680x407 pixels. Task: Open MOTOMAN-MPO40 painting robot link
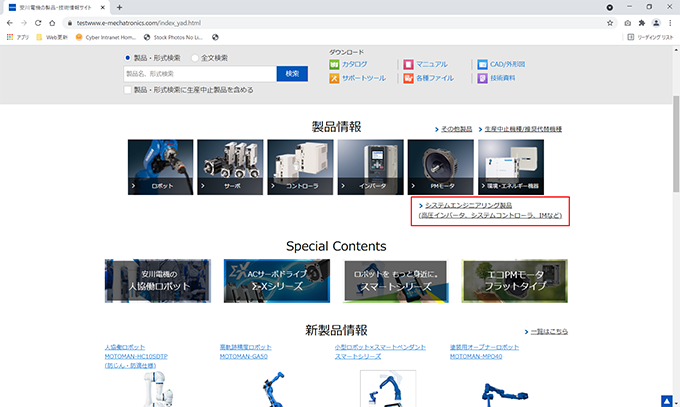coord(484,352)
